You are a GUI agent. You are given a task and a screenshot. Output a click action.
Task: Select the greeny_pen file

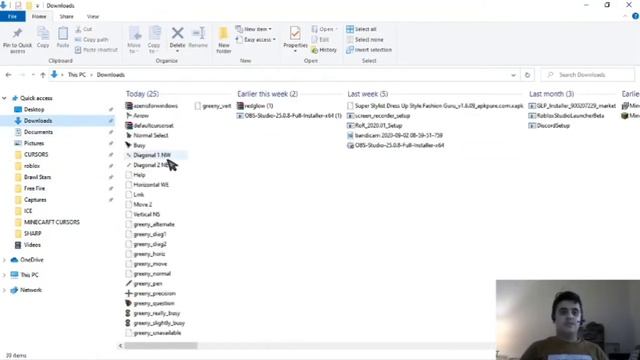click(x=148, y=283)
